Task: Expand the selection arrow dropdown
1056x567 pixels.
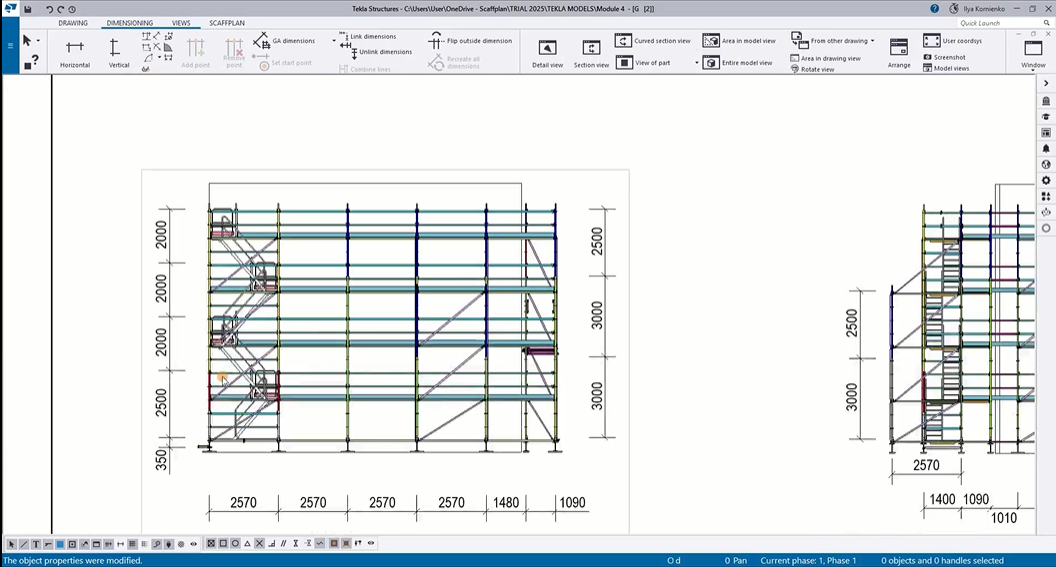Action: click(x=38, y=42)
